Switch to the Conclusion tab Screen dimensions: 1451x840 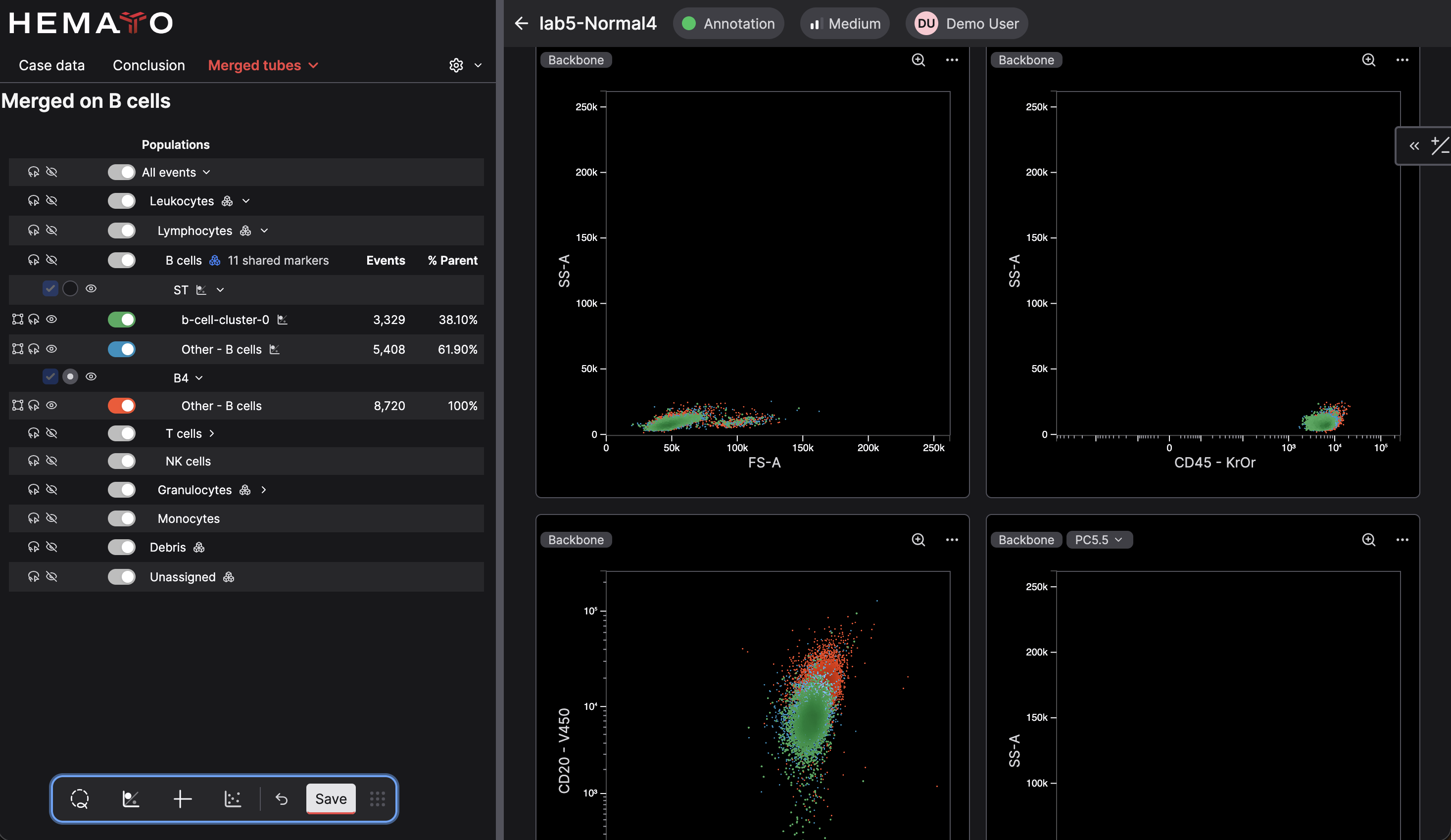coord(148,65)
